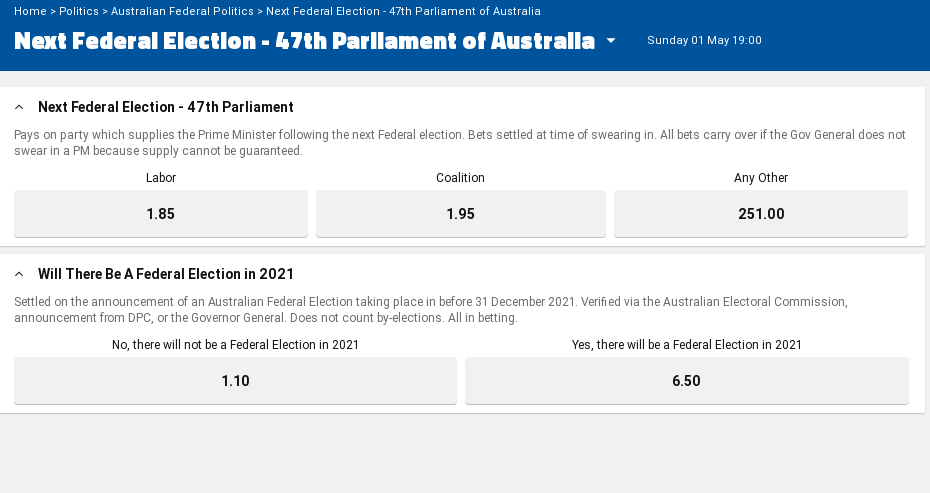Click the Coalition outcome label
The width and height of the screenshot is (930, 493).
[x=460, y=178]
